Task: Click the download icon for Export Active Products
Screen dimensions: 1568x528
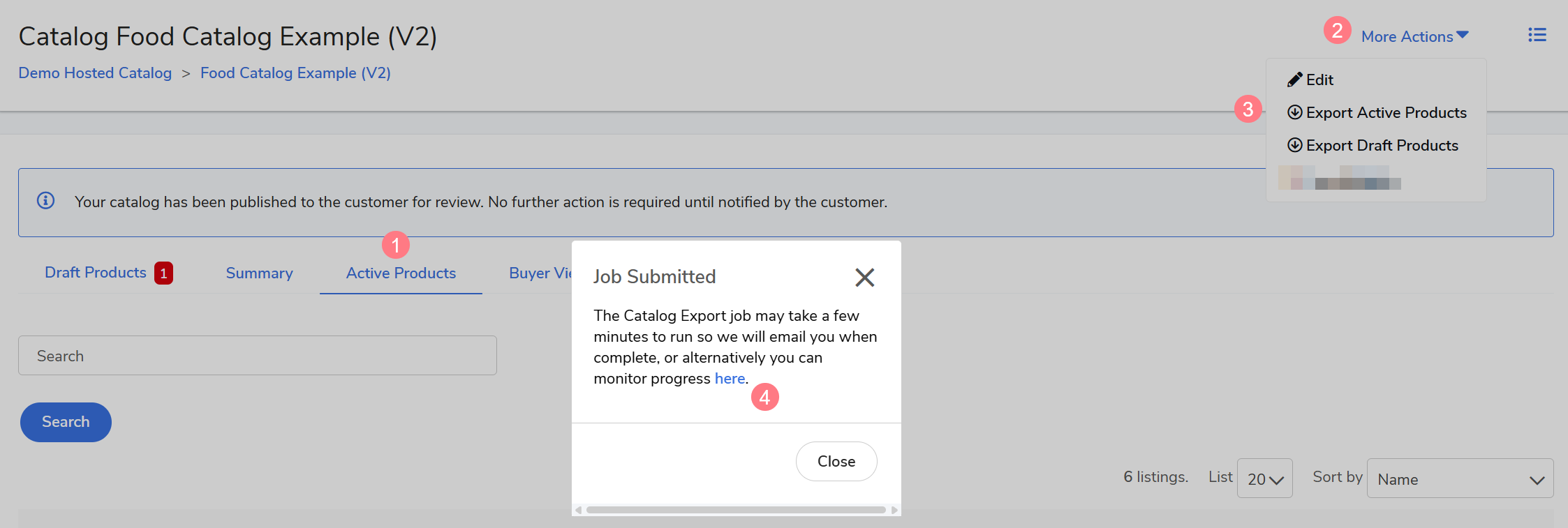Action: (1294, 112)
